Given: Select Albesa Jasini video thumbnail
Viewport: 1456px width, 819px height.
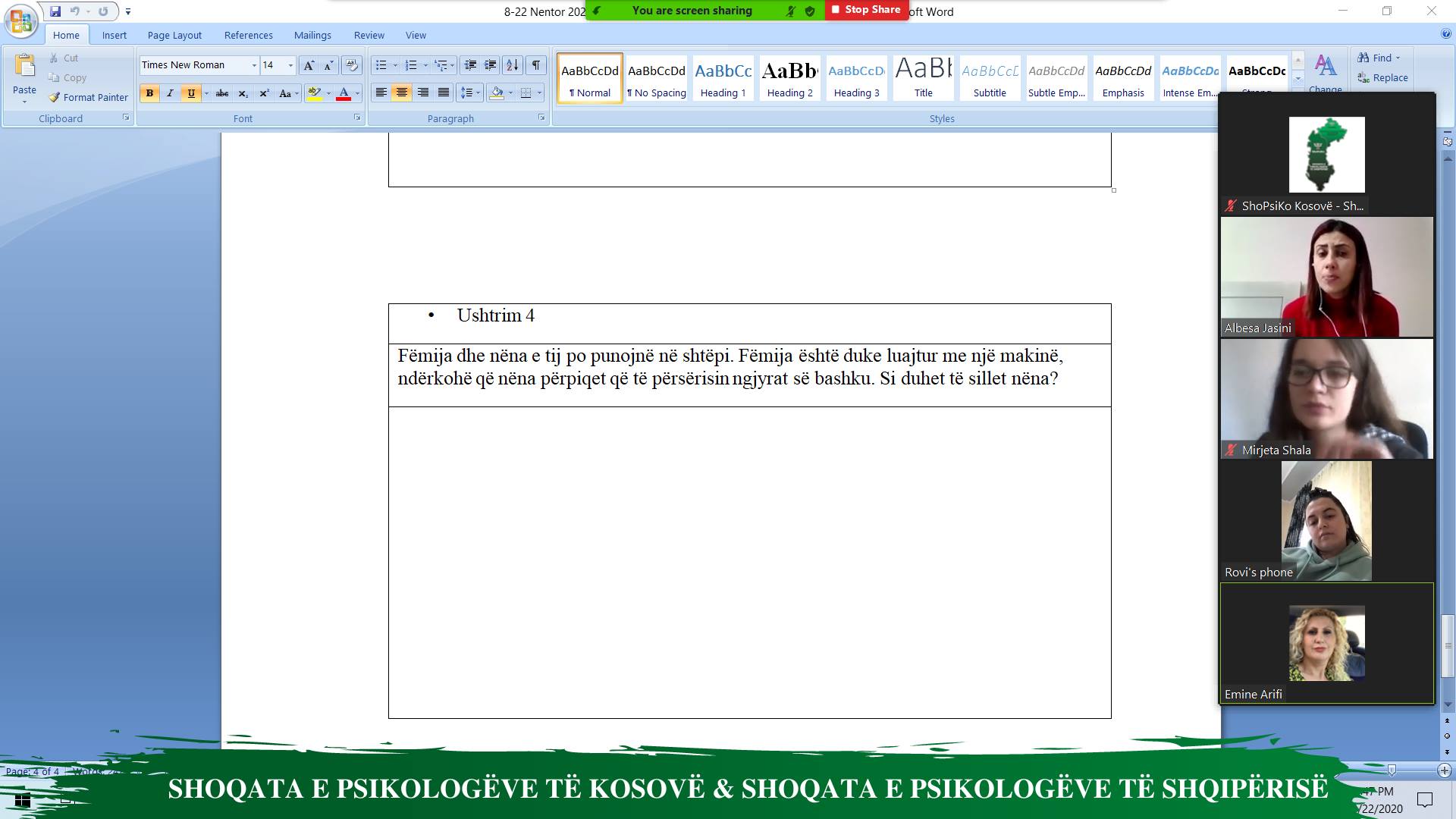Looking at the screenshot, I should coord(1326,277).
